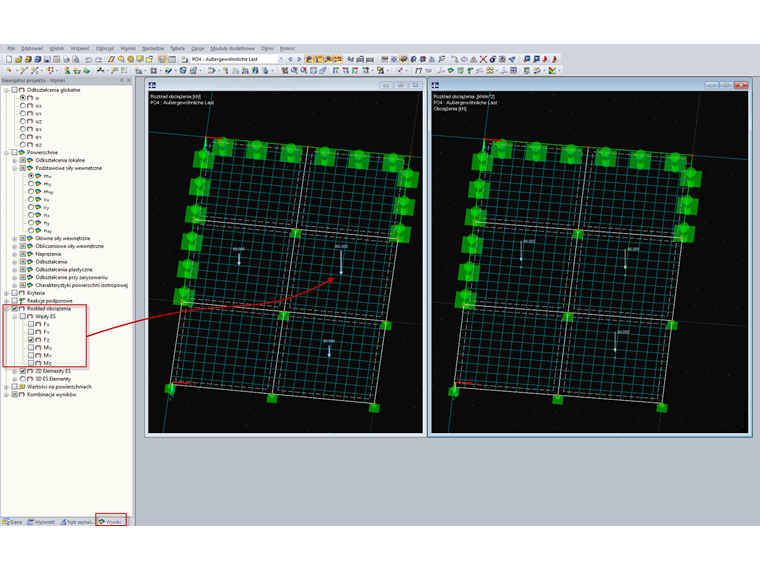Undo the last action
This screenshot has height=570, width=760.
click(x=89, y=59)
